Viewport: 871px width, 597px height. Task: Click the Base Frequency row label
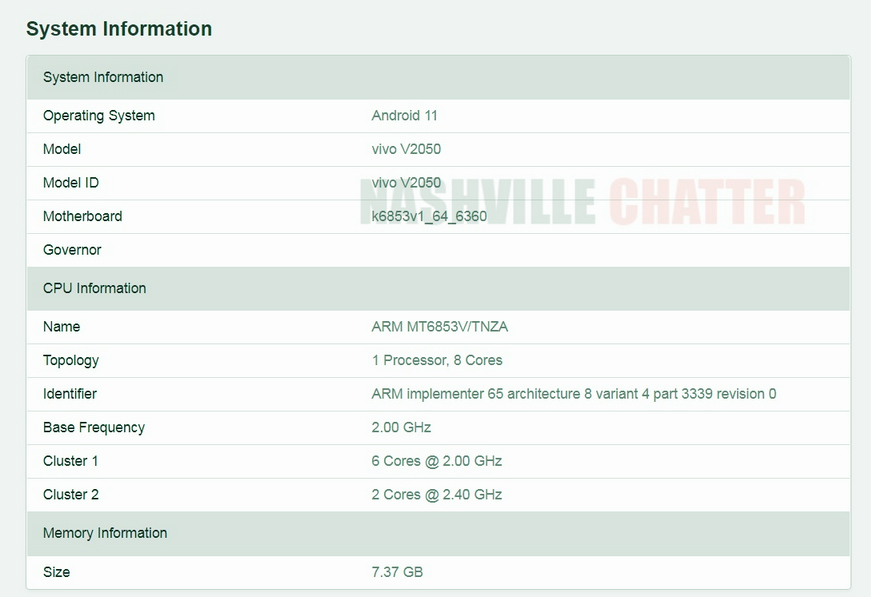click(x=94, y=427)
